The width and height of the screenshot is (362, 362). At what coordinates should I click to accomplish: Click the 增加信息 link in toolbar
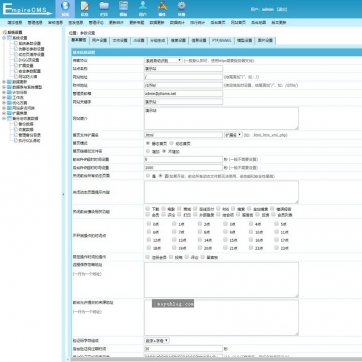15,23
